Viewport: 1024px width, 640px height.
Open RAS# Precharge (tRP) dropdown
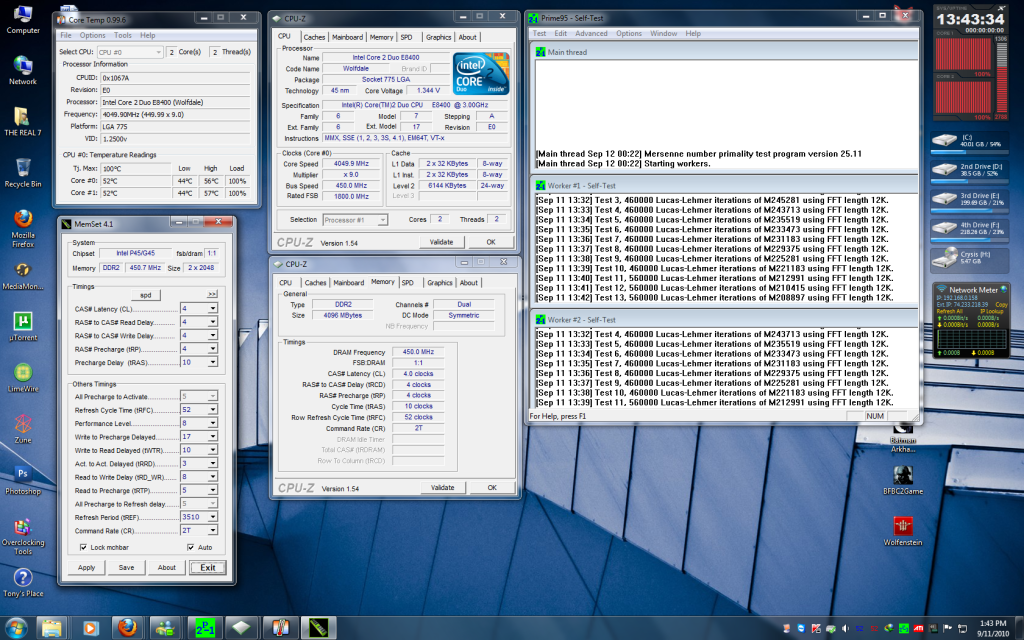pyautogui.click(x=199, y=349)
